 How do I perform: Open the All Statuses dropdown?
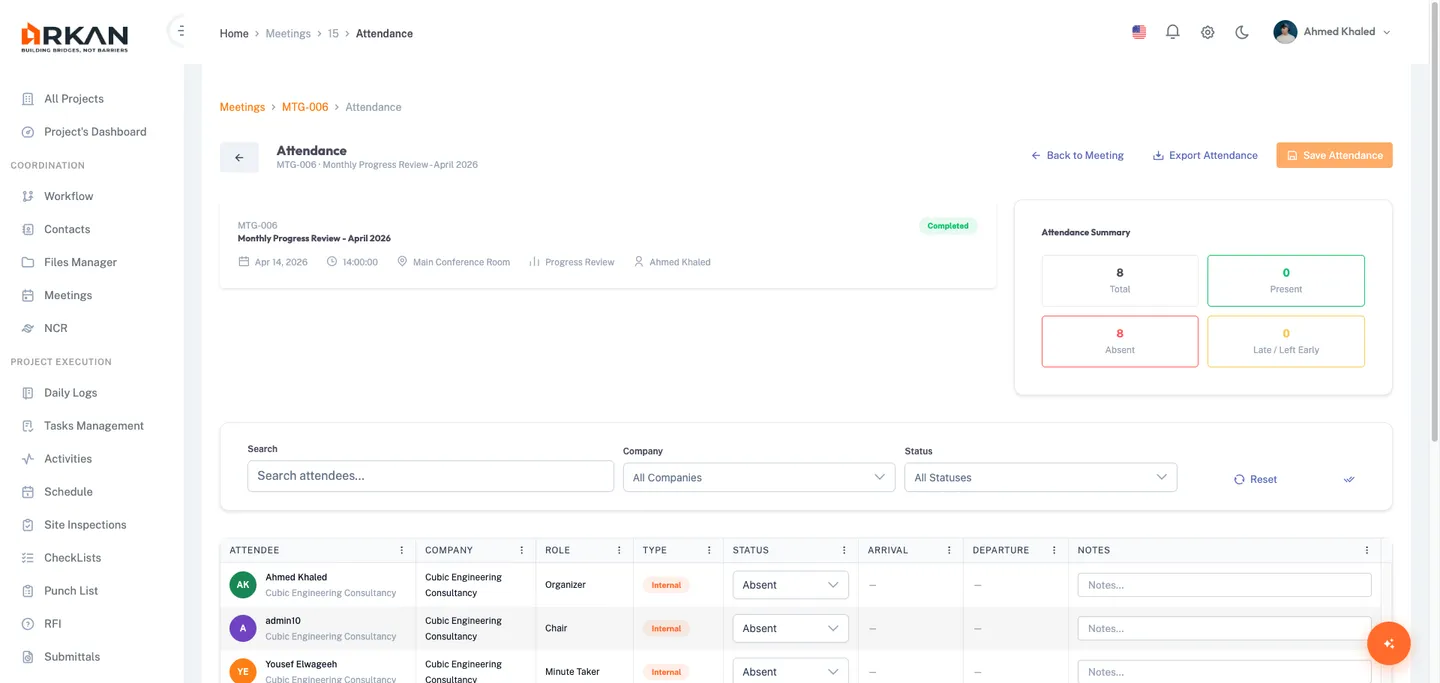[1040, 477]
